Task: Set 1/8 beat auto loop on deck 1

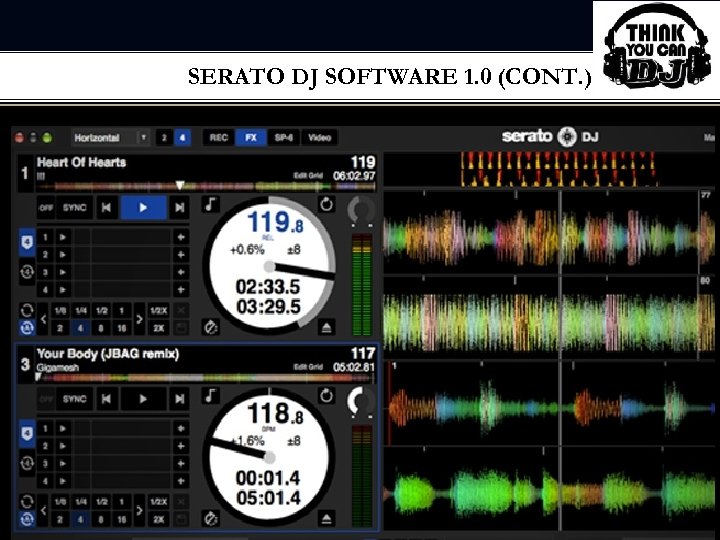Action: (x=60, y=311)
